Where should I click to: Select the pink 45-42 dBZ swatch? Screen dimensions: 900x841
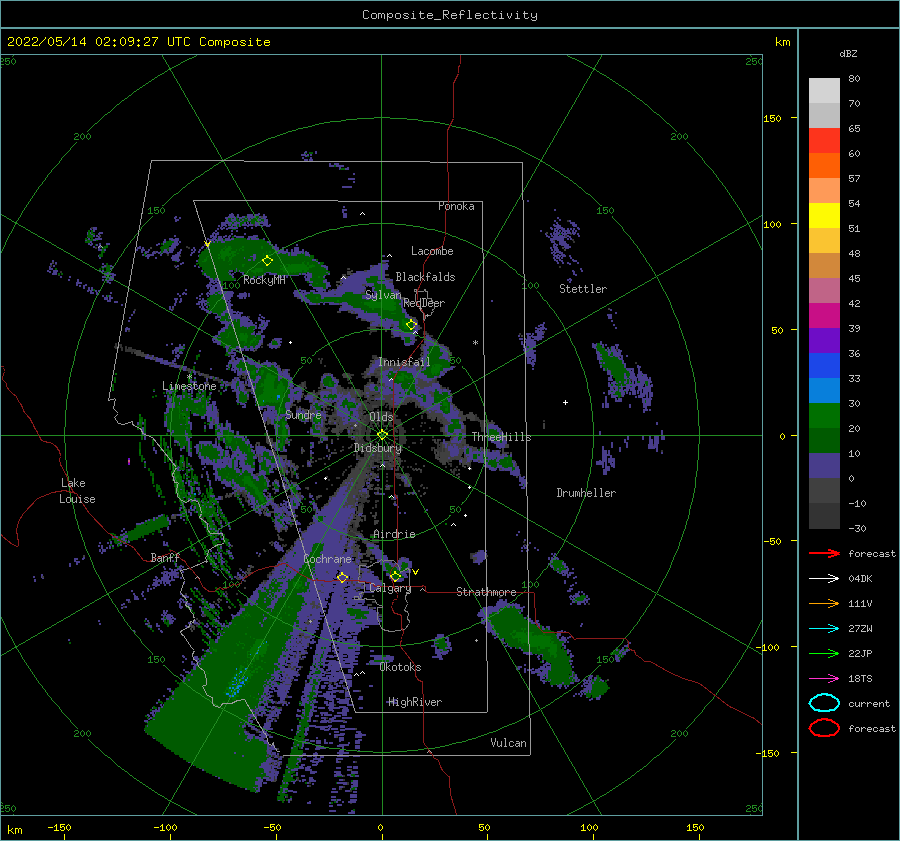click(x=824, y=290)
